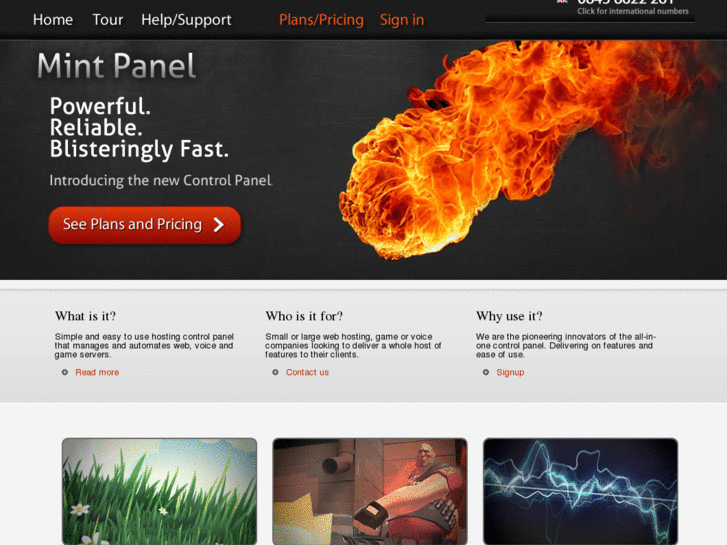Open the Heavy game character thumbnail
The width and height of the screenshot is (727, 545).
point(370,492)
